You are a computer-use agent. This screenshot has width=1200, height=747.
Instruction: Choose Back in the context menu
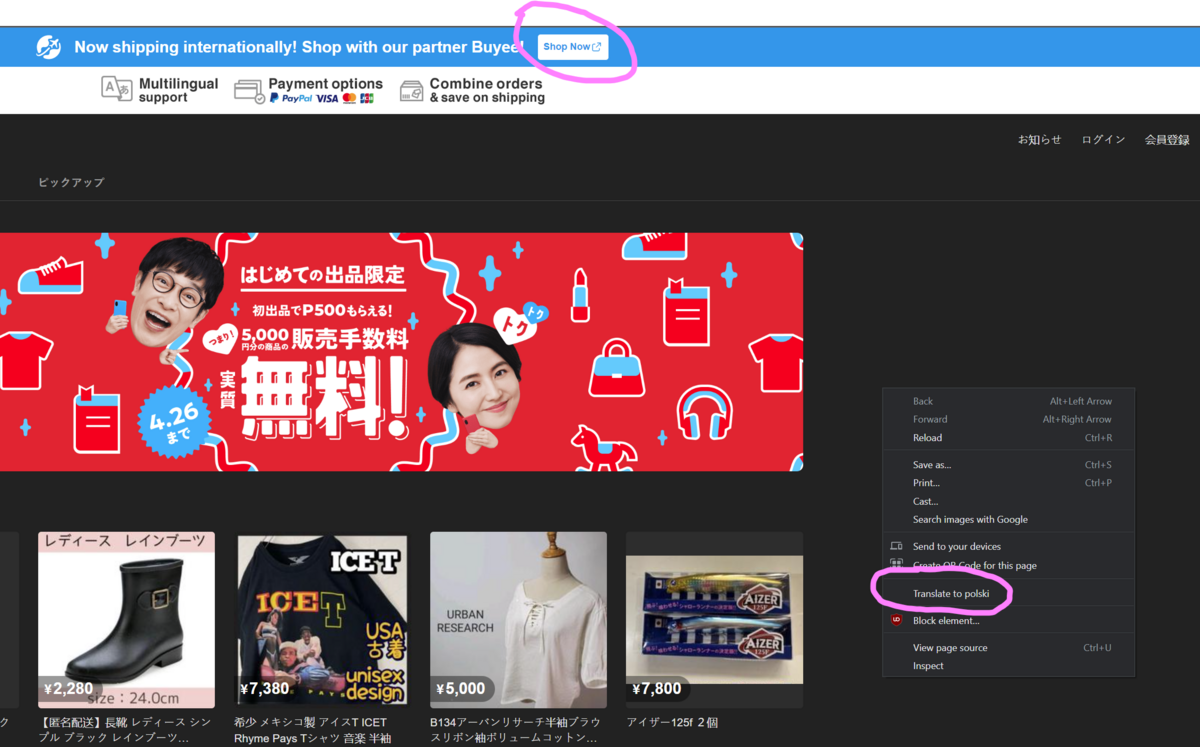point(1009,401)
